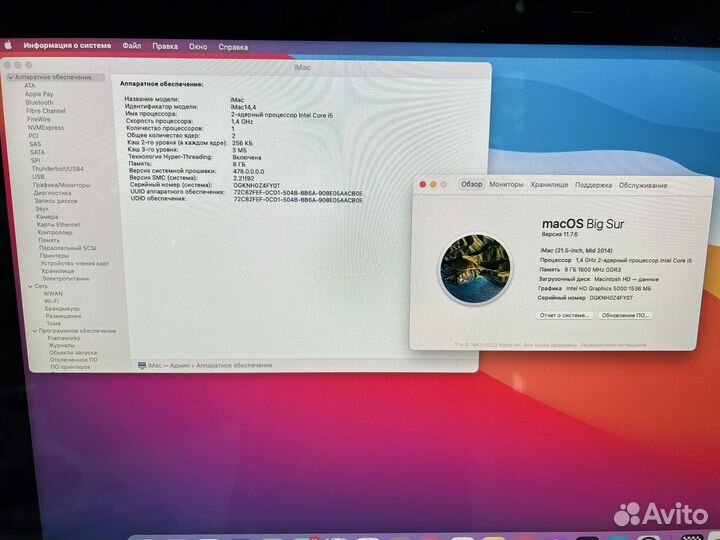Image resolution: width=720 pixels, height=540 pixels.
Task: Select Диагностика in the sidebar
Action: [x=52, y=193]
